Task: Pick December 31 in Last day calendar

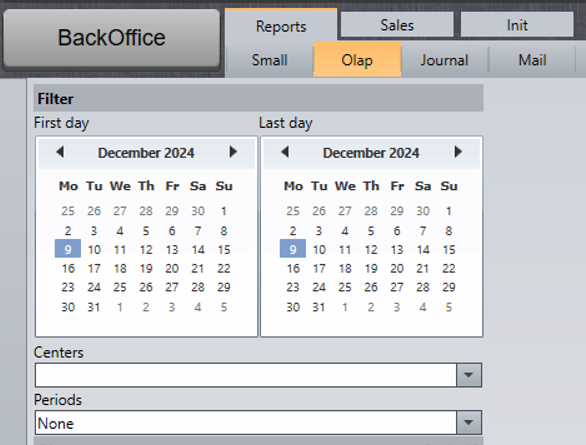Action: click(319, 307)
